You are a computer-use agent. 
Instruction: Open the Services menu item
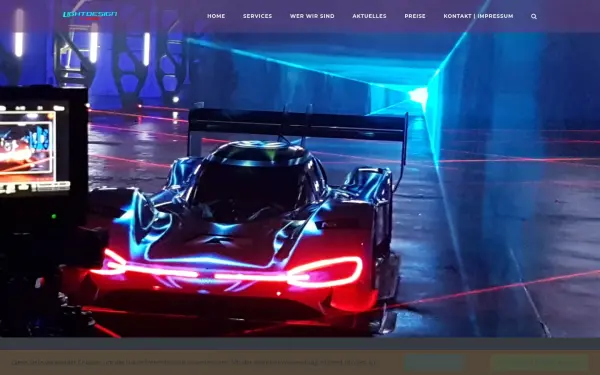coord(258,16)
